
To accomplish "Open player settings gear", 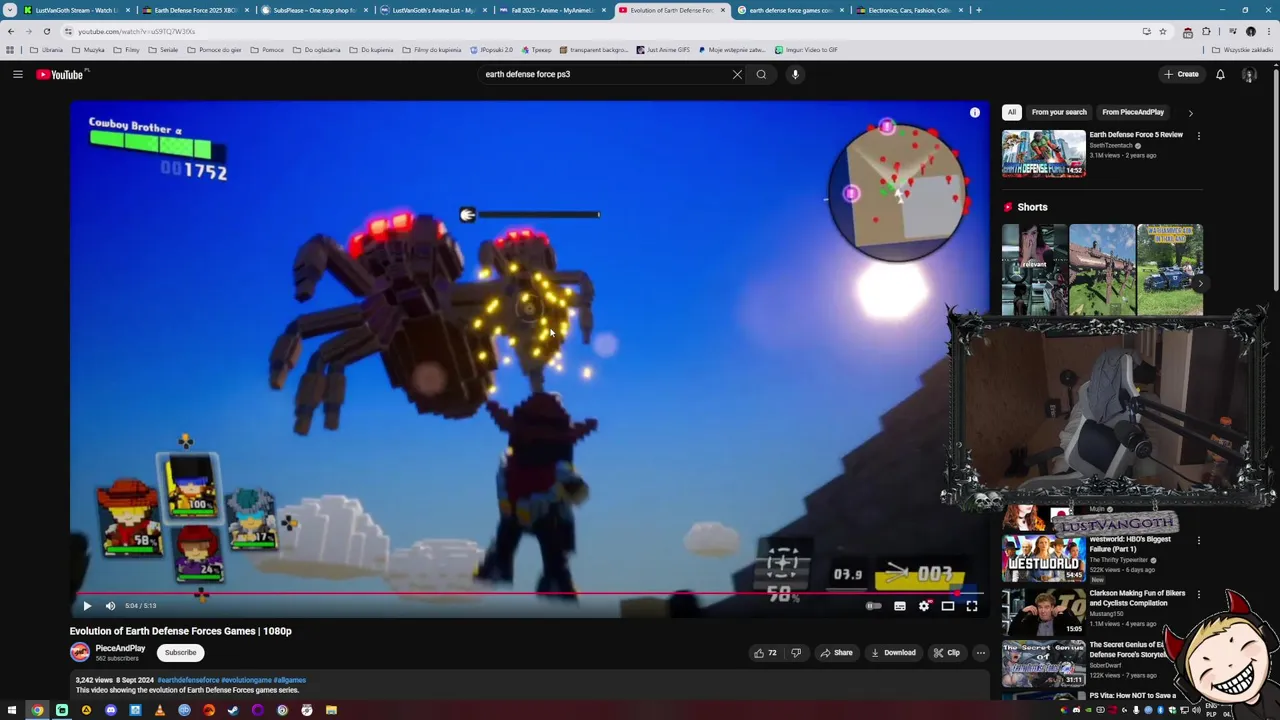I will click(924, 606).
